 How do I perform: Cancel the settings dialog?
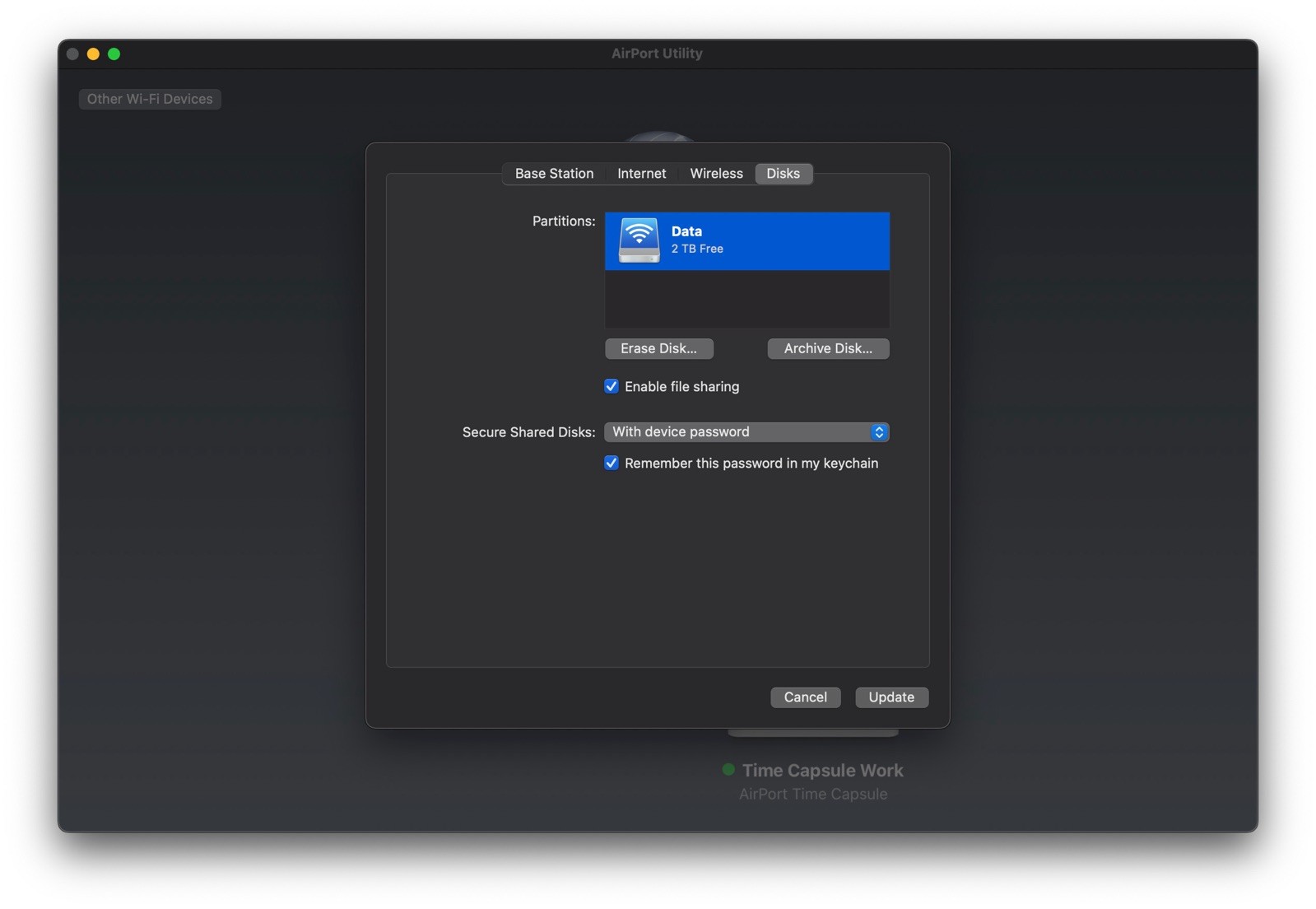pyautogui.click(x=805, y=697)
